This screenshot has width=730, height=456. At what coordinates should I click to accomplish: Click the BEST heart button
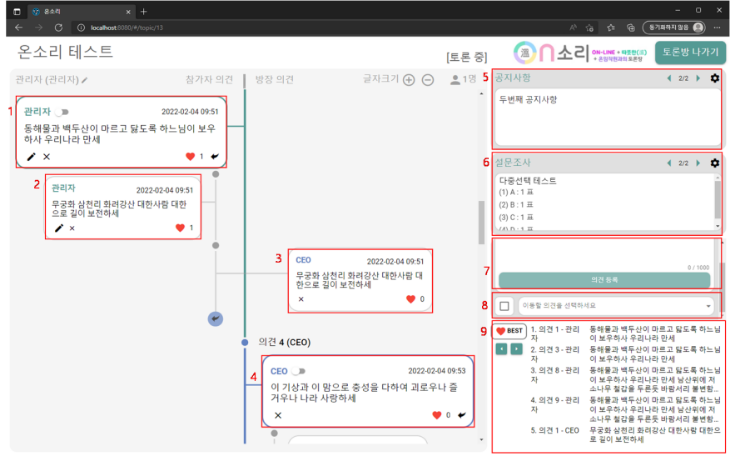coord(511,331)
